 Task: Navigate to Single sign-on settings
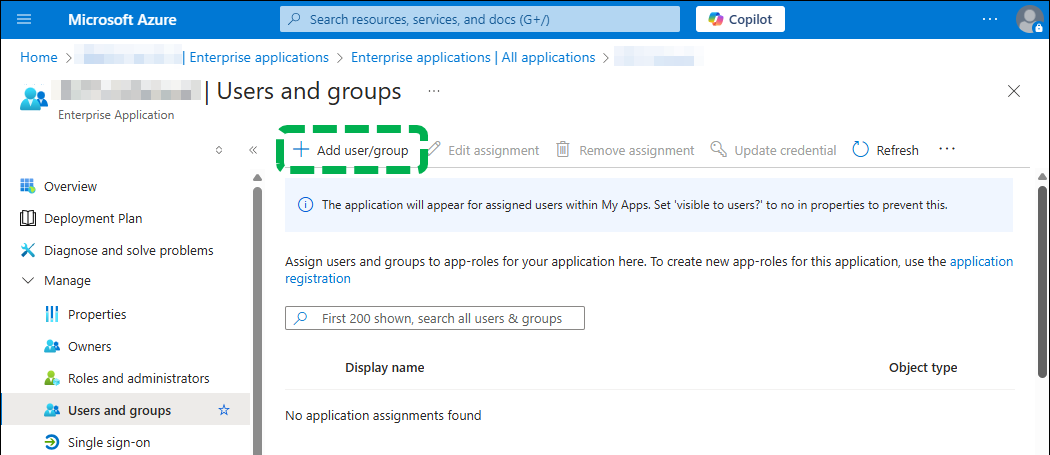pos(109,442)
